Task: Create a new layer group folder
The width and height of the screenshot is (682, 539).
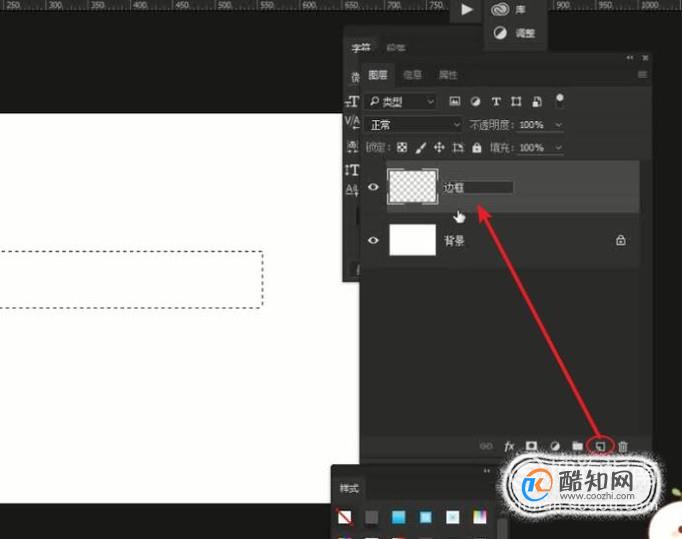Action: click(x=578, y=446)
